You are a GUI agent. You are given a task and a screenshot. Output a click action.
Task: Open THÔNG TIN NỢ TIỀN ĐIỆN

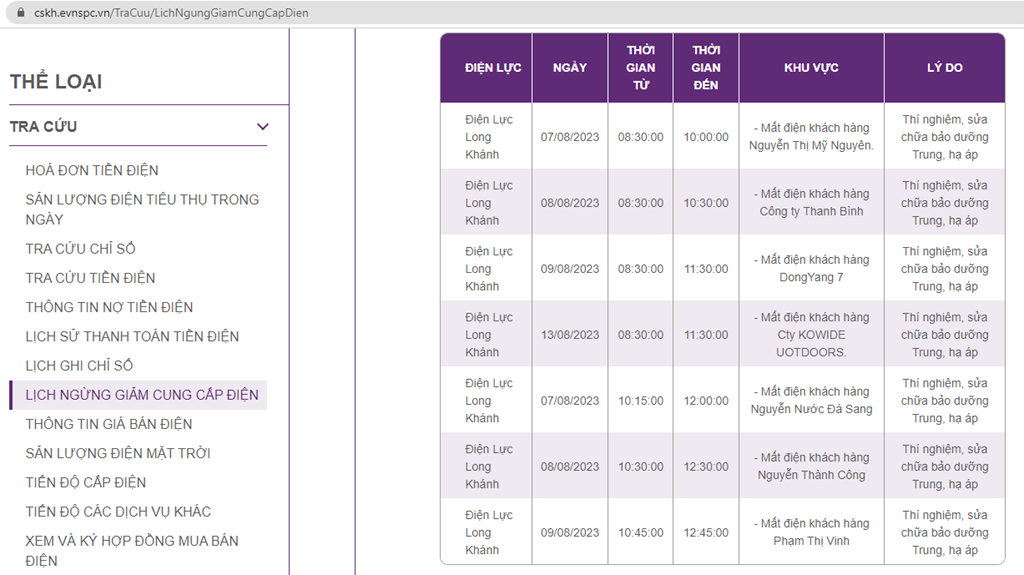pos(109,307)
